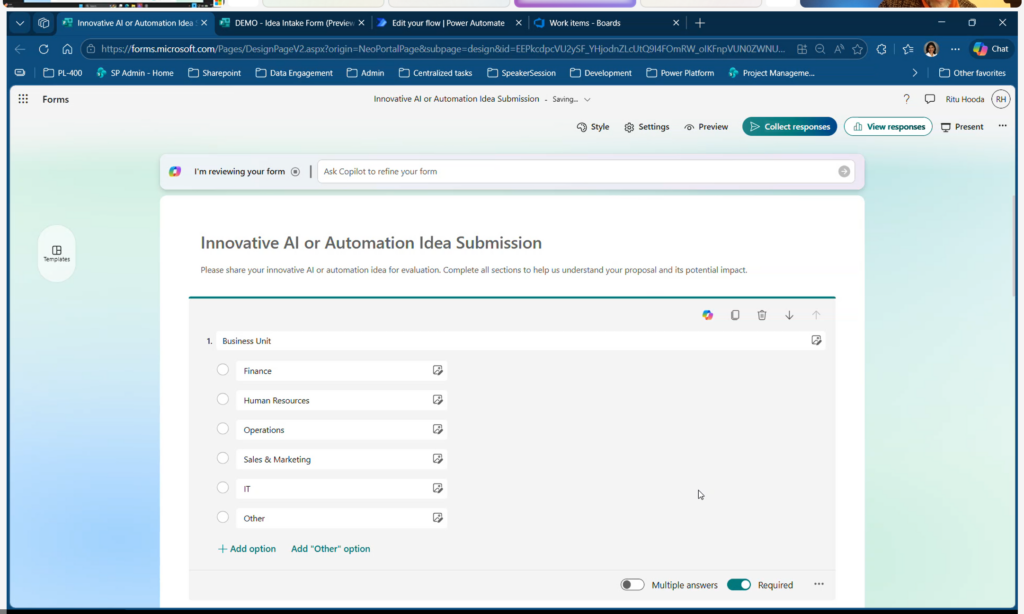
Task: Click the Help question mark icon
Action: coord(906,99)
